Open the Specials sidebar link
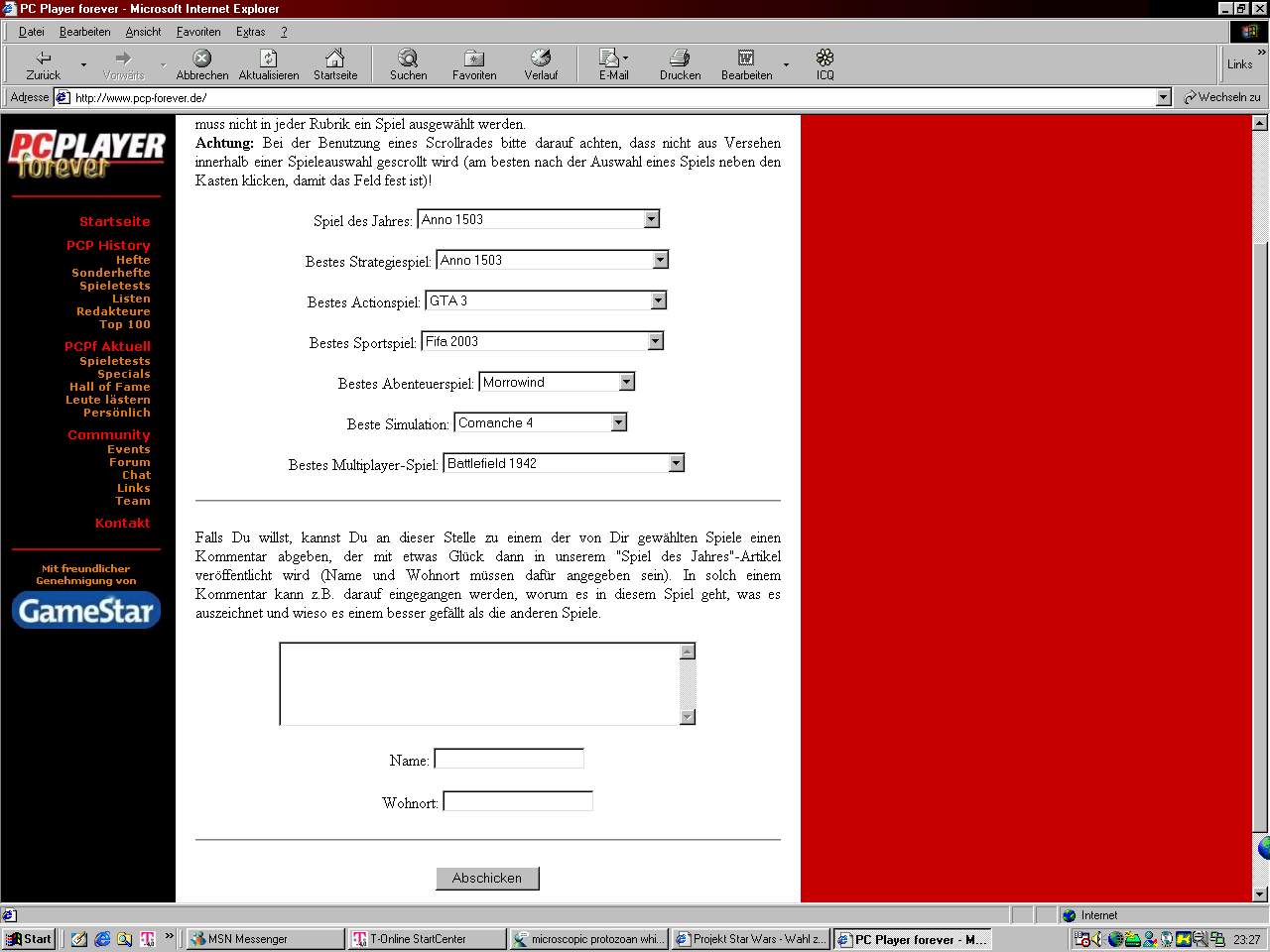Screen dimensions: 1270x952 124,374
